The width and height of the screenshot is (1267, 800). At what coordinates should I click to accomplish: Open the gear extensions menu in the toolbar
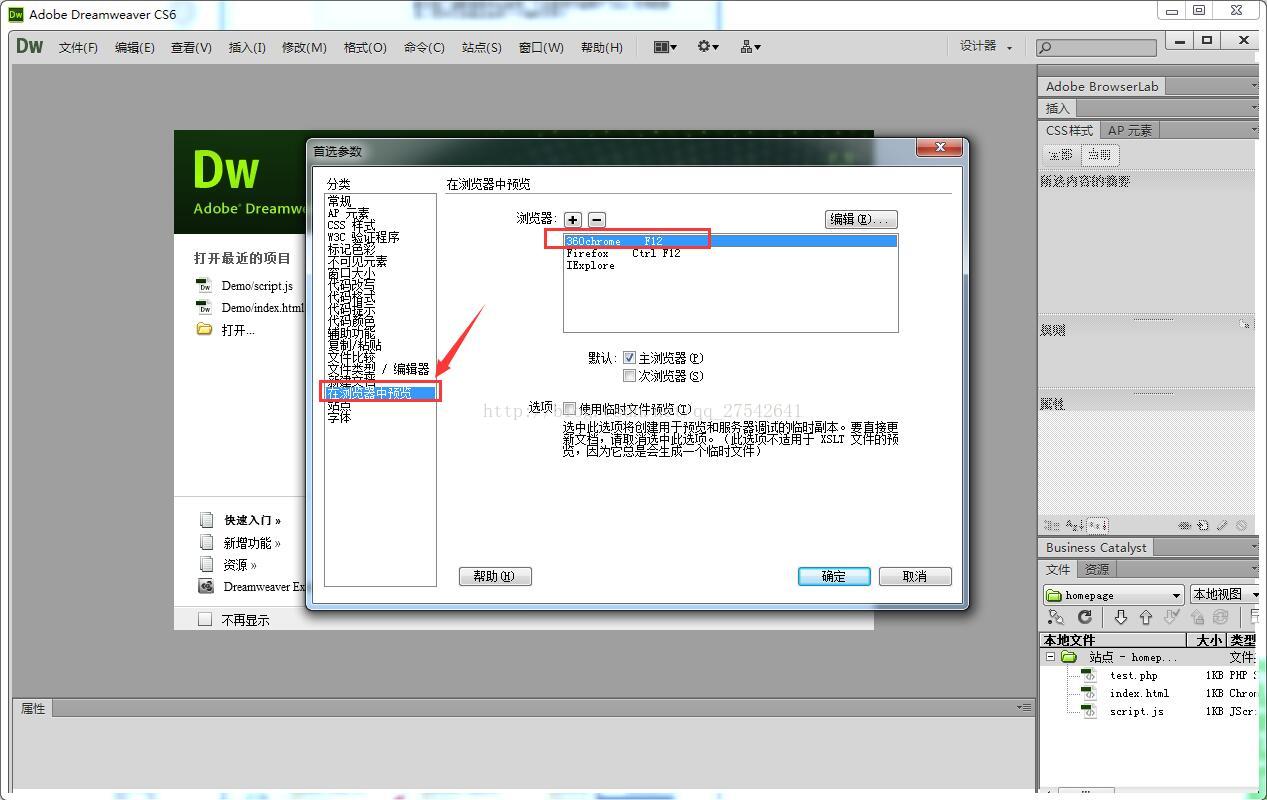tap(708, 47)
